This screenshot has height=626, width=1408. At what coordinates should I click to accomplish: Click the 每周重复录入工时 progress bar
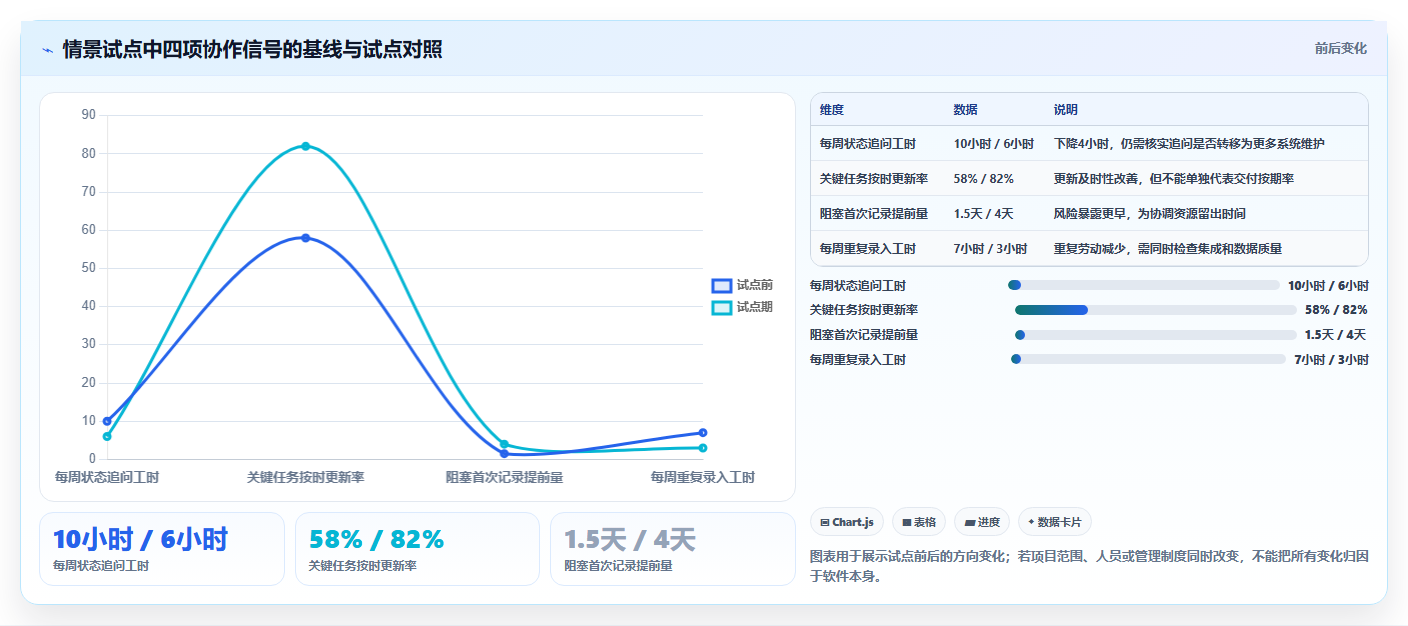1148,359
